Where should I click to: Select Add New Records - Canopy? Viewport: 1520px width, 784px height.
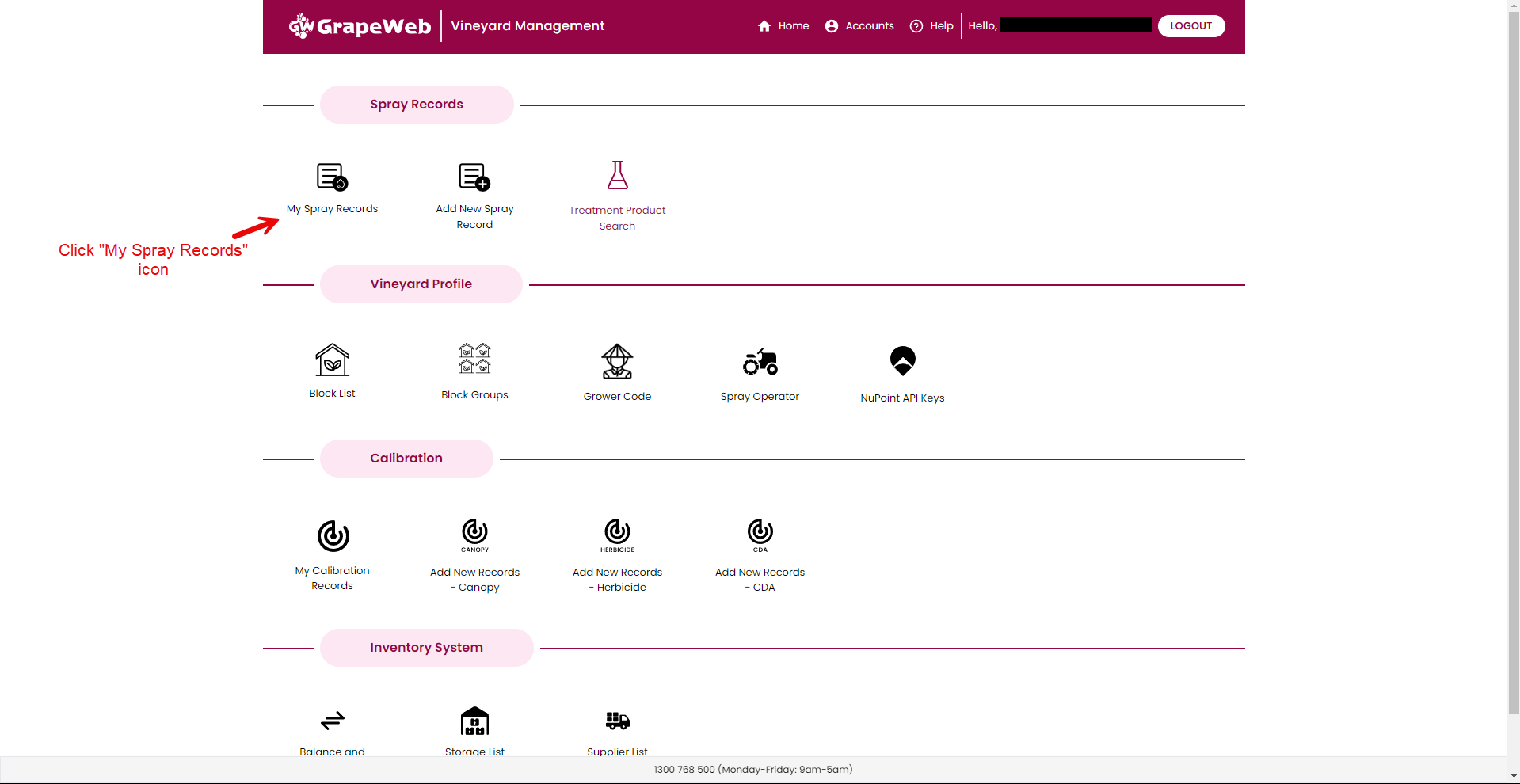tap(474, 534)
